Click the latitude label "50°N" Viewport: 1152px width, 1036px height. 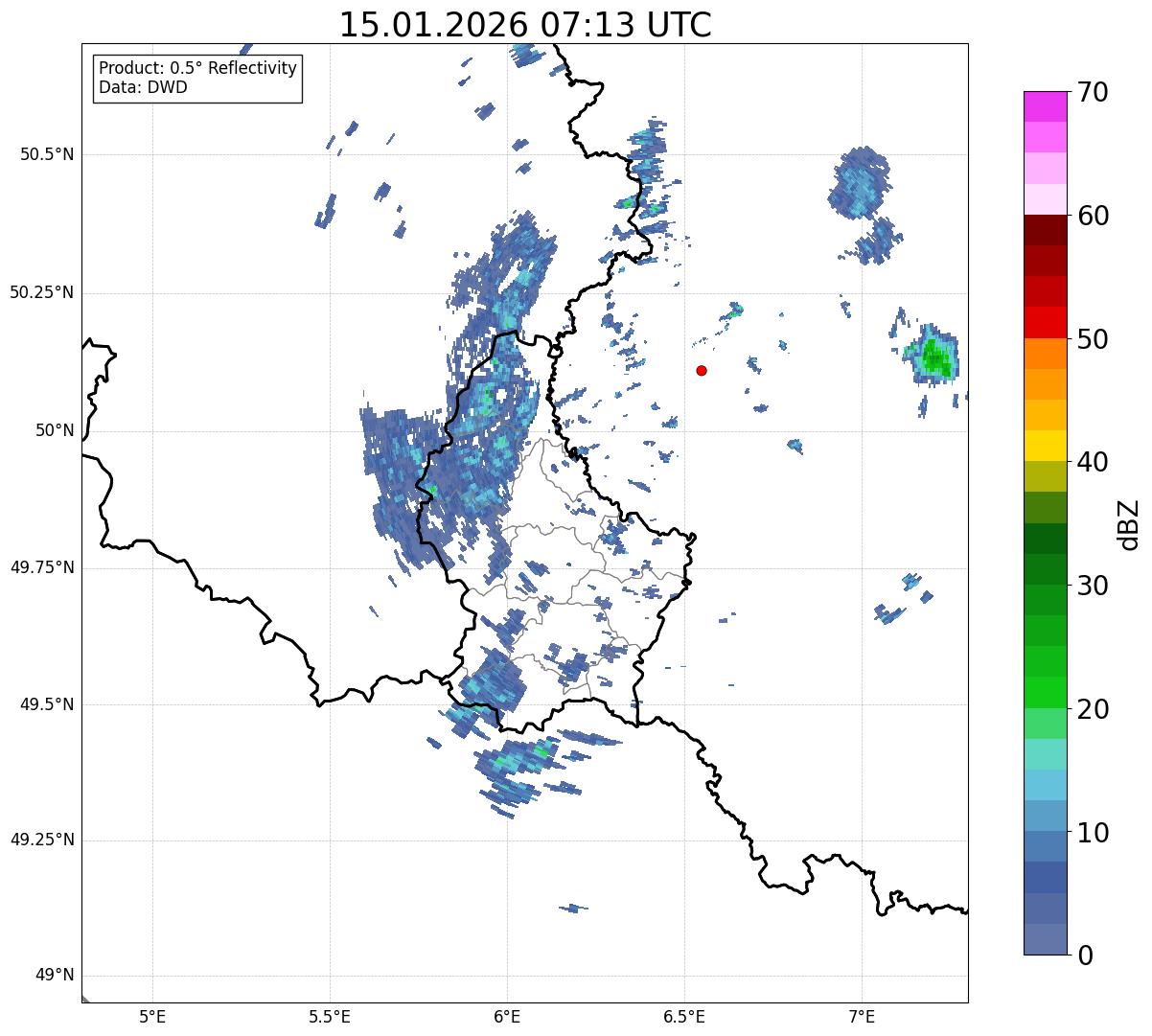coord(55,430)
